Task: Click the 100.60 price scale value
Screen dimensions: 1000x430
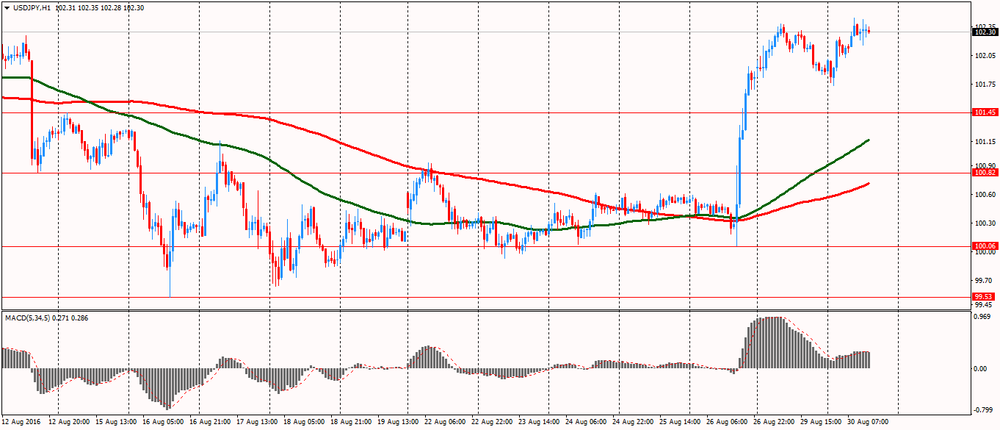Action: click(985, 194)
